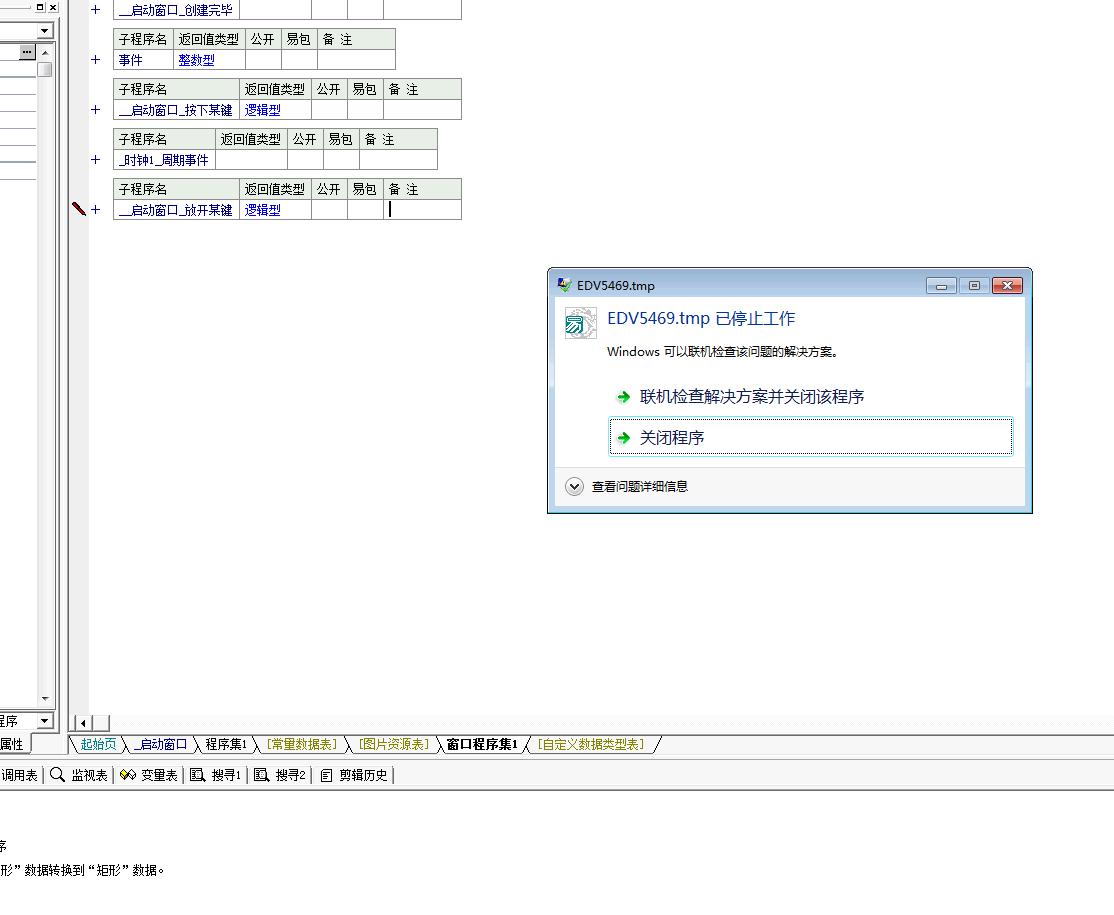Select the 窗口程序集1 tab
The height and width of the screenshot is (915, 1114).
click(482, 745)
